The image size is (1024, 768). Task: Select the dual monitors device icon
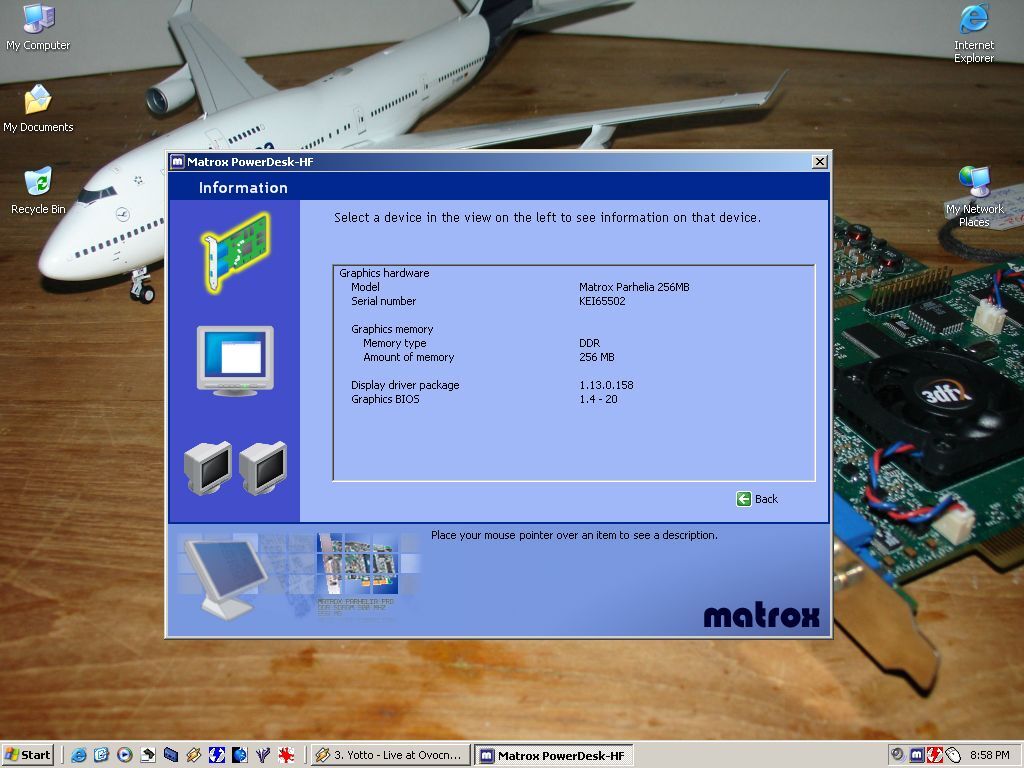(235, 468)
